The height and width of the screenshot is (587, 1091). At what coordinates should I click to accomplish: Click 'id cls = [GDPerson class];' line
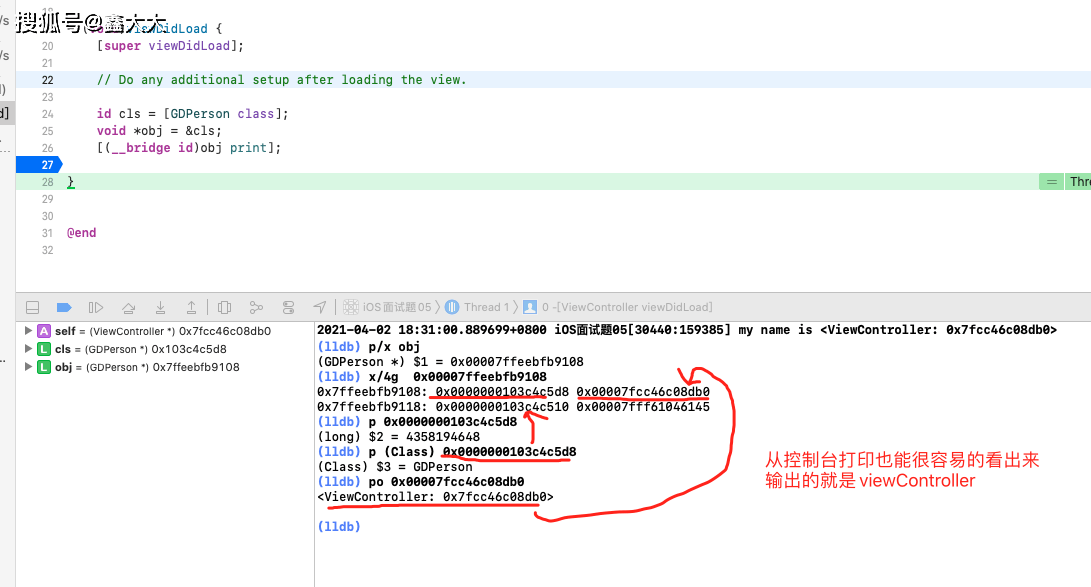pyautogui.click(x=193, y=114)
